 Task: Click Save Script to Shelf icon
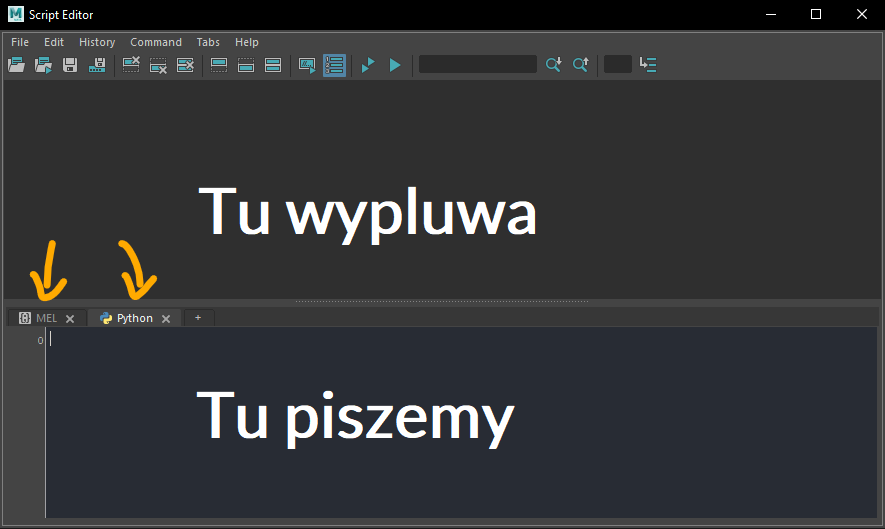97,65
